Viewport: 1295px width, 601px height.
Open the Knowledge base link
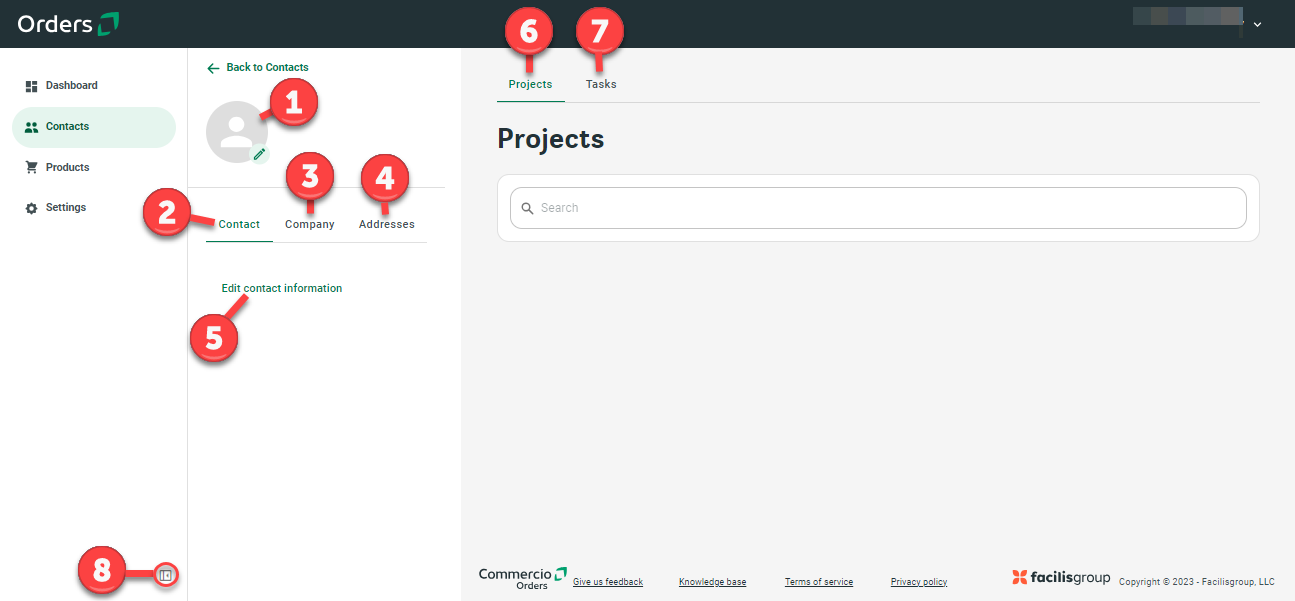coord(712,582)
